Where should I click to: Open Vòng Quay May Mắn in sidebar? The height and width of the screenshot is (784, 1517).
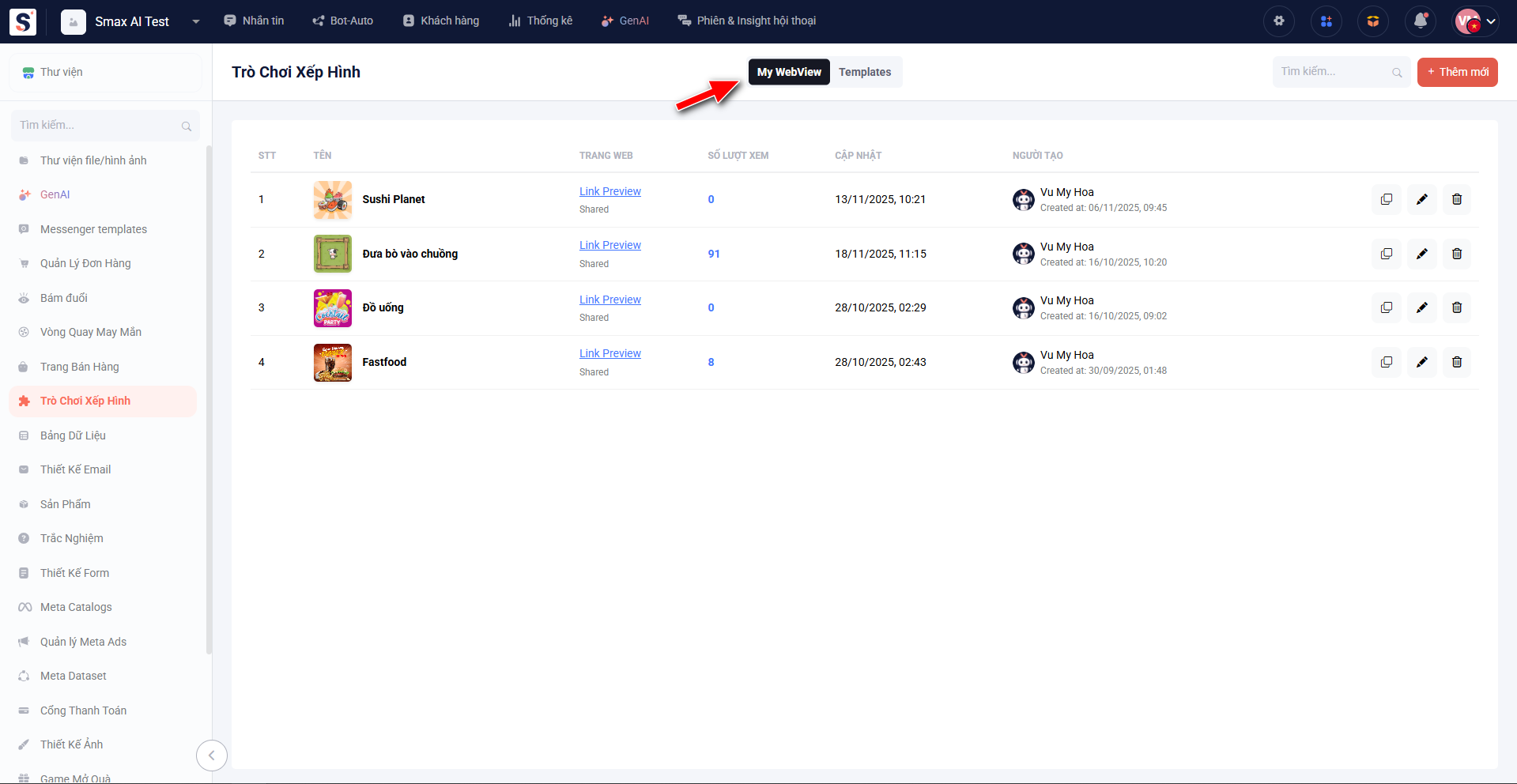coord(91,332)
